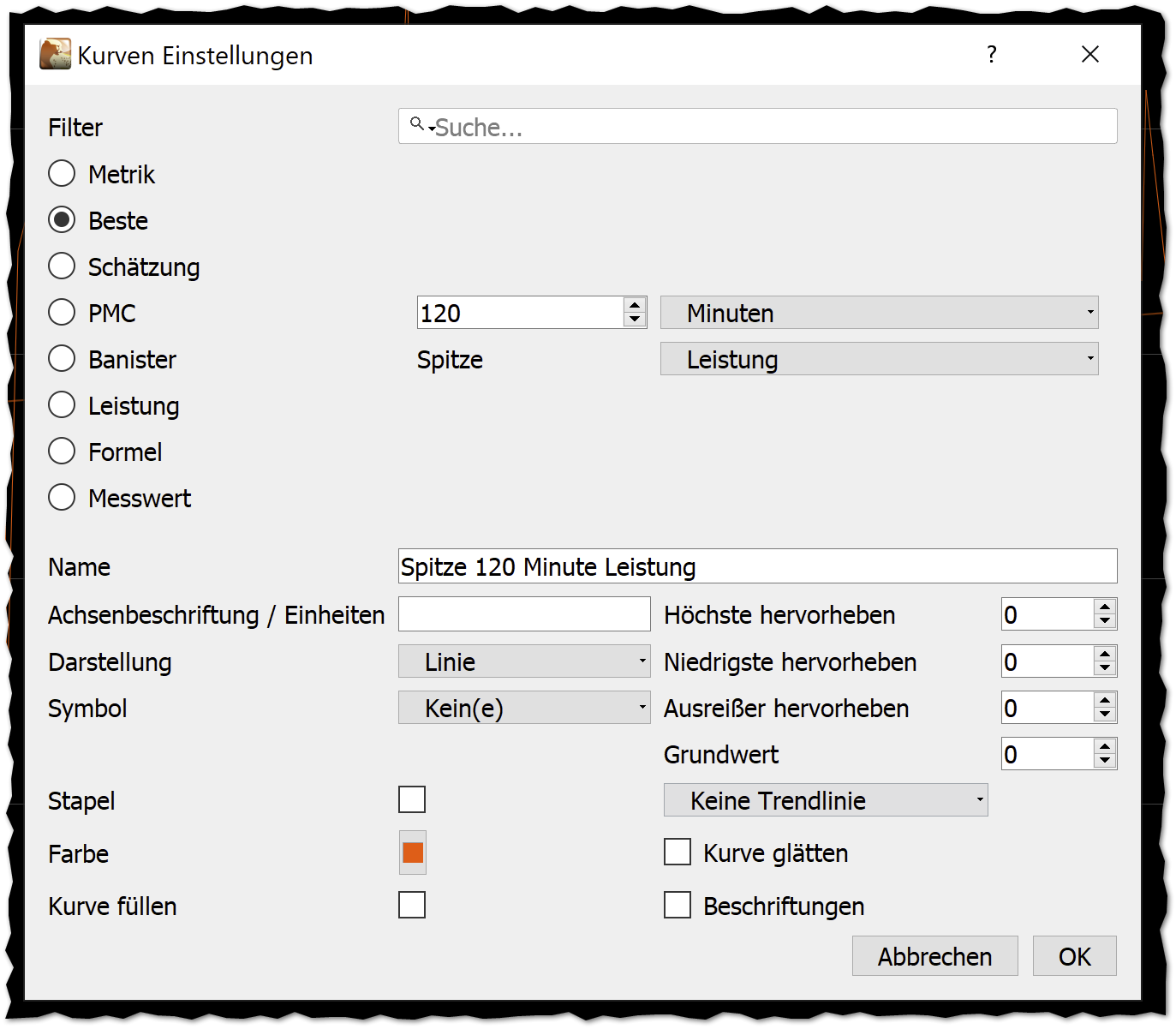Confirm with the OK button
The width and height of the screenshot is (1176, 1029).
point(1074,956)
